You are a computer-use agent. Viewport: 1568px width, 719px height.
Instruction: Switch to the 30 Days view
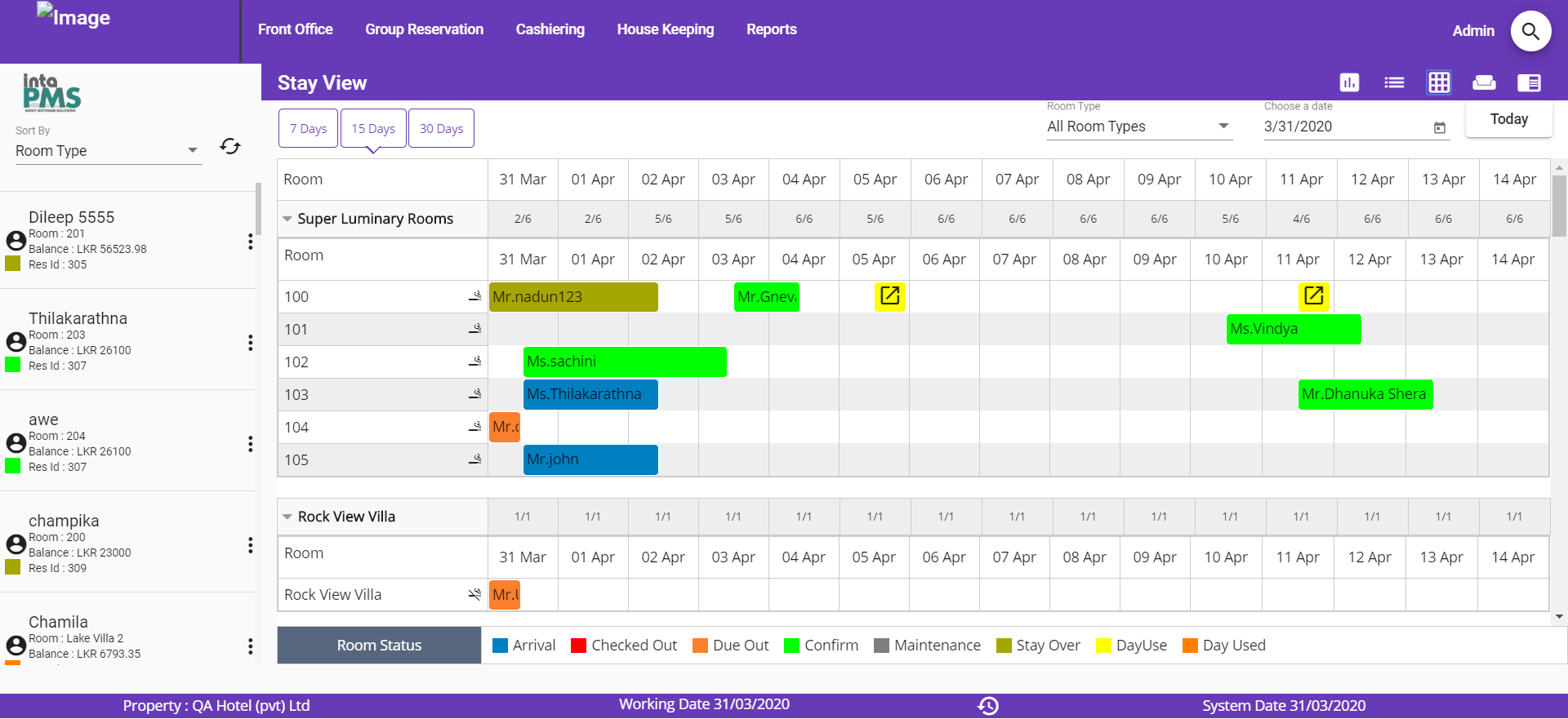tap(441, 128)
